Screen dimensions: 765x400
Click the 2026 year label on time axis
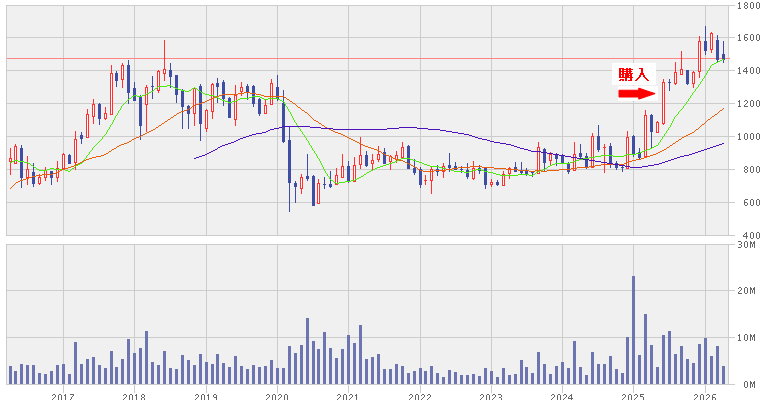point(704,395)
